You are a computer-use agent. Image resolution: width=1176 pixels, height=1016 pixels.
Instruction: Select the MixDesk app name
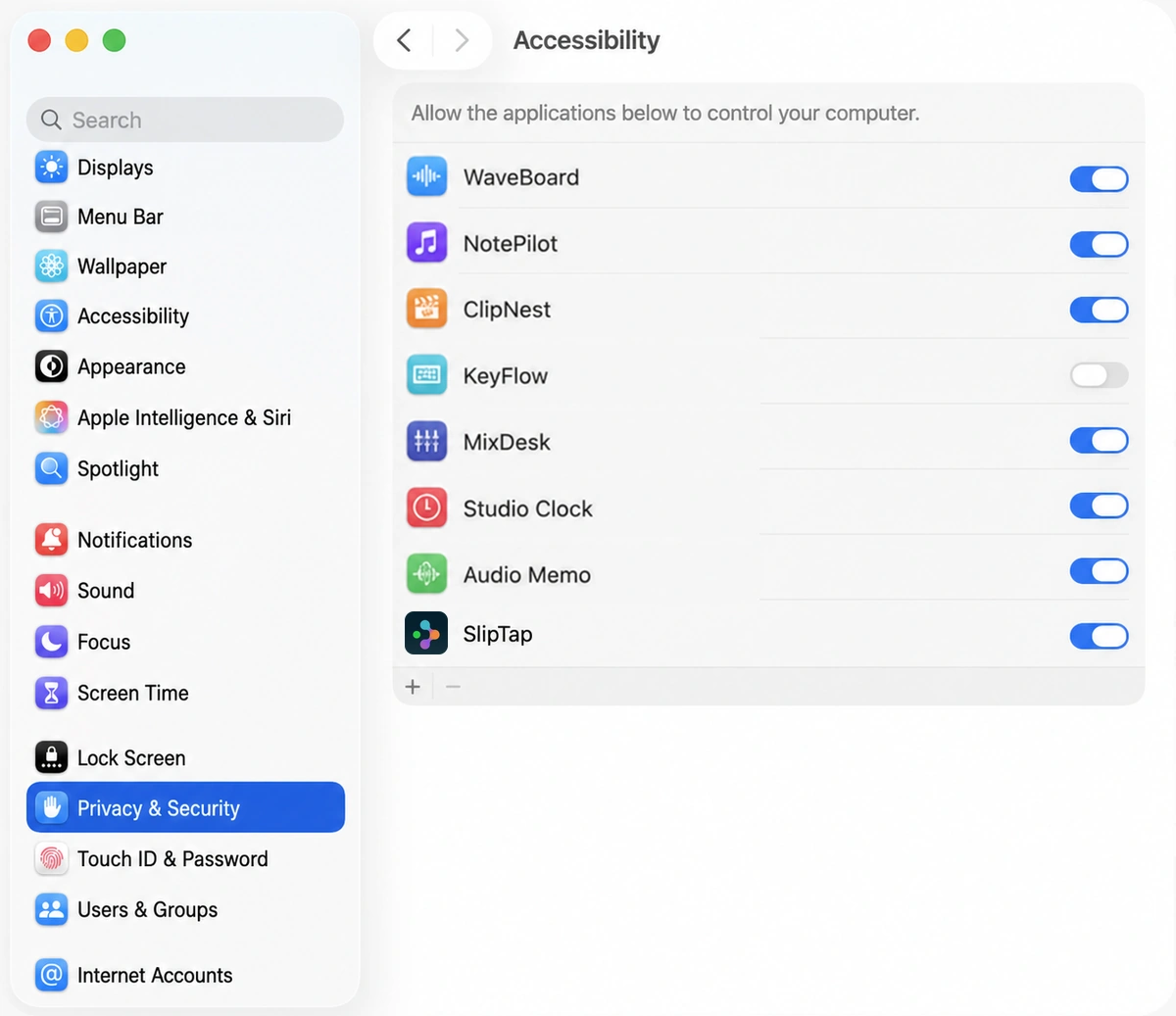pyautogui.click(x=507, y=442)
